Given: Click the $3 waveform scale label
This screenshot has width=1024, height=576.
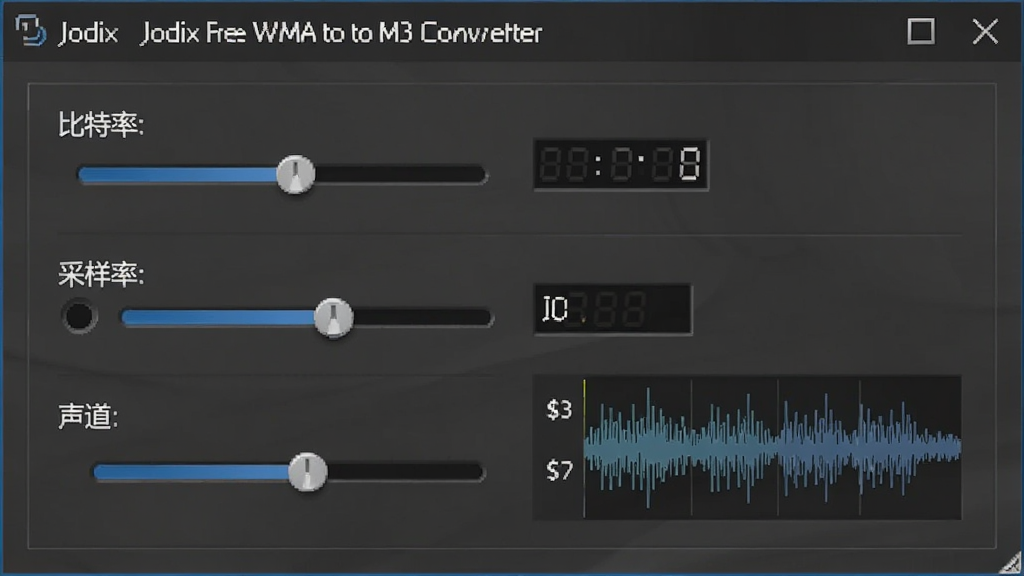Looking at the screenshot, I should [x=559, y=409].
